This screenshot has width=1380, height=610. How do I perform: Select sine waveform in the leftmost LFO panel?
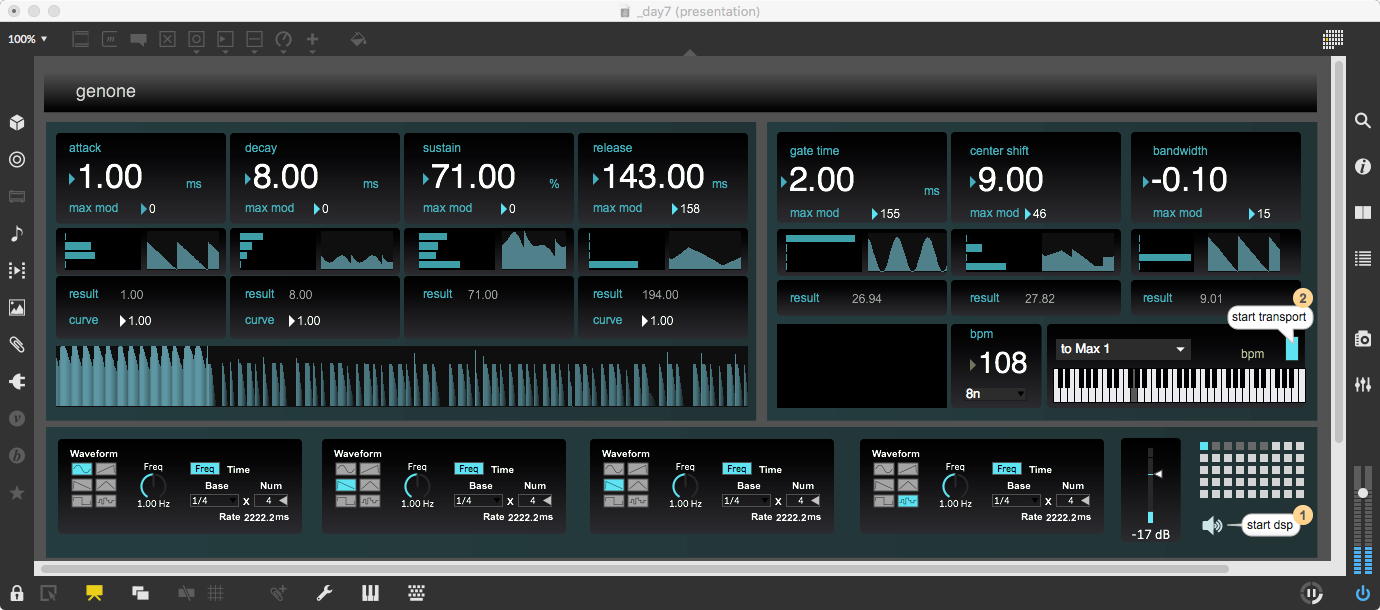click(x=81, y=469)
